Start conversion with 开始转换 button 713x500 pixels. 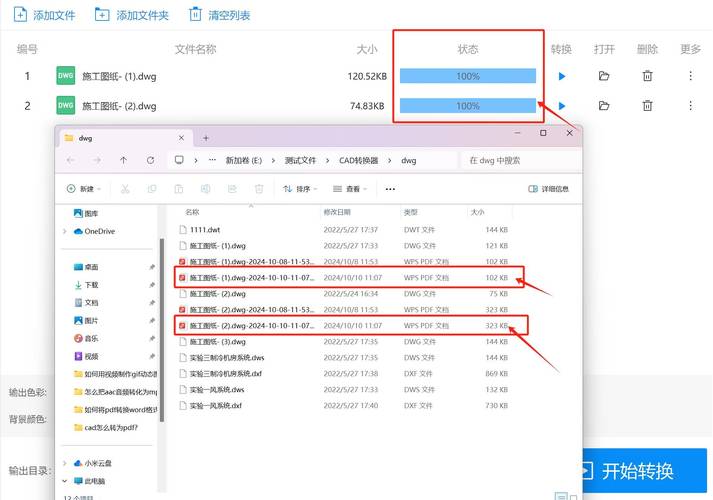click(x=644, y=470)
